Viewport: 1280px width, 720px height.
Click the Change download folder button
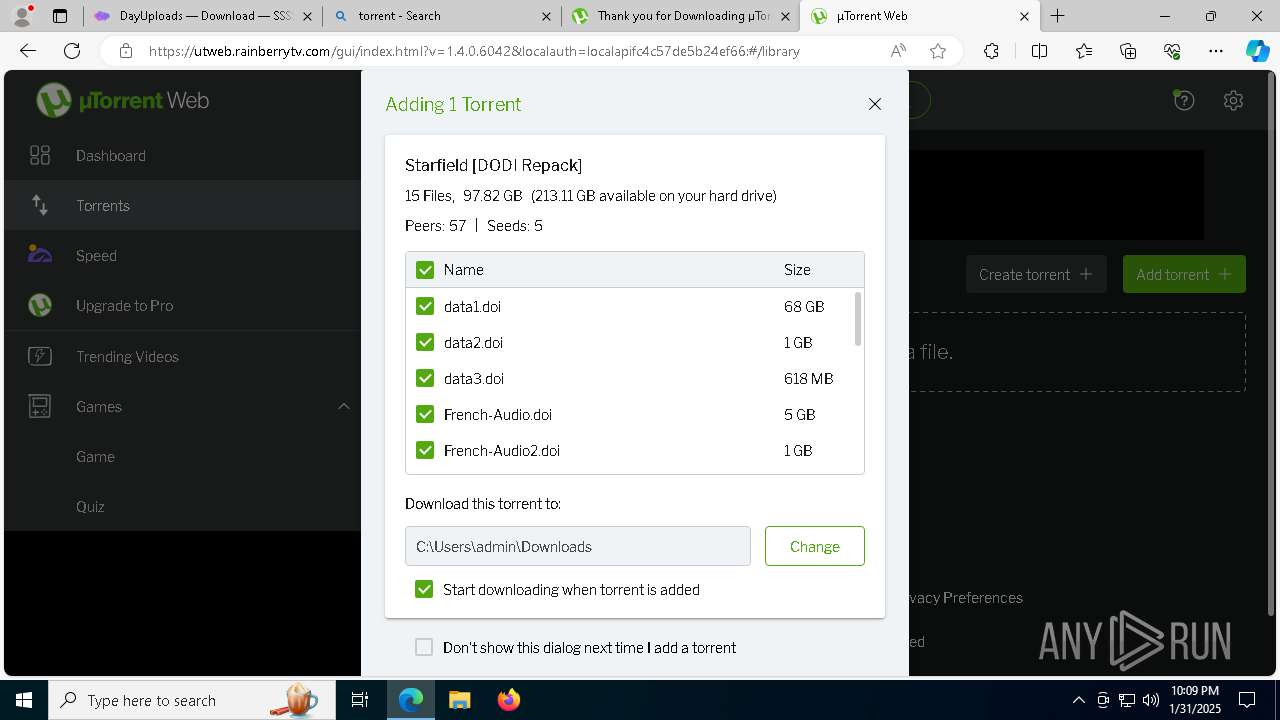[815, 546]
